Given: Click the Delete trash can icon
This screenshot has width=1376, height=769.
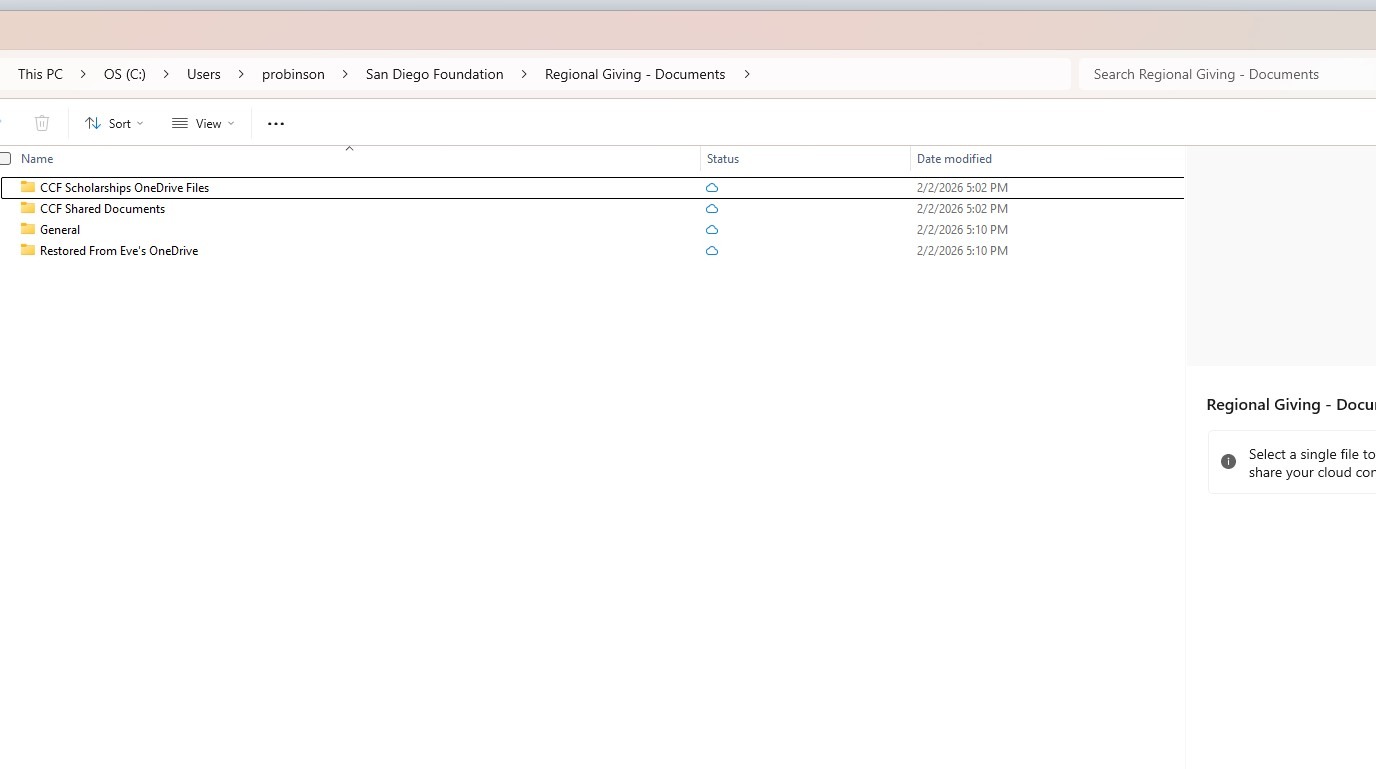Looking at the screenshot, I should [x=42, y=123].
